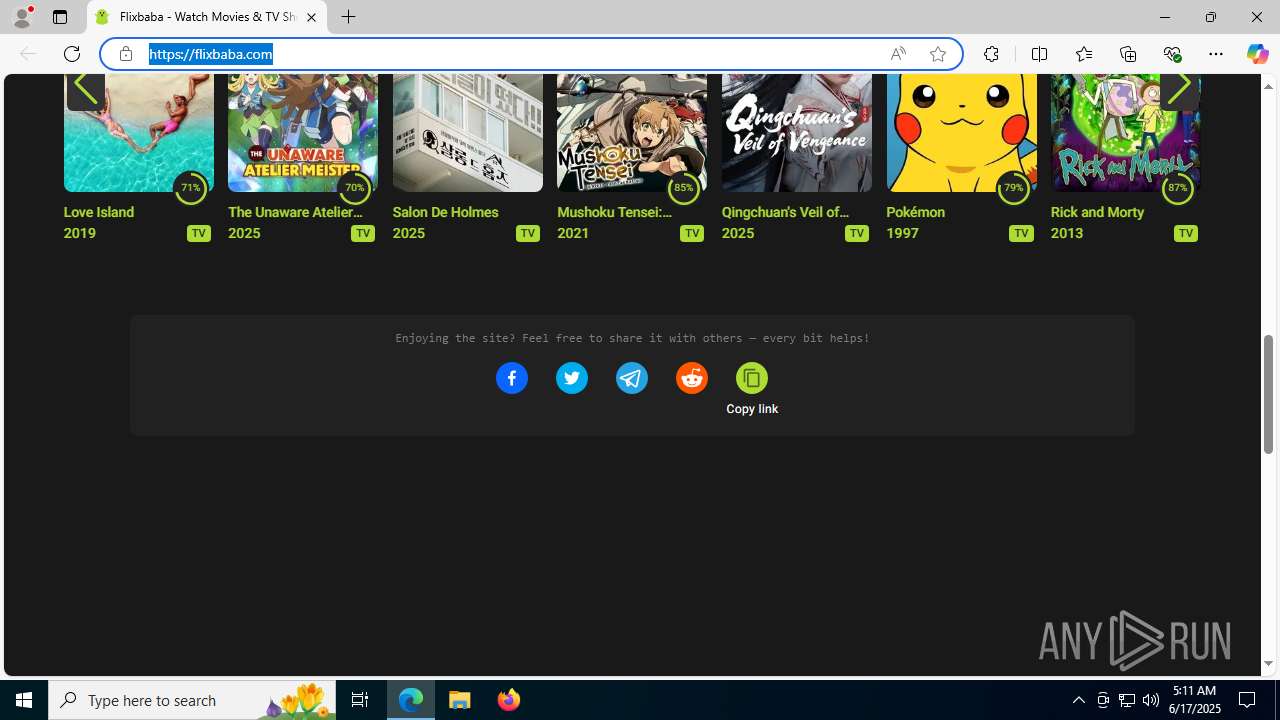Click the 87% rating on Rick and Morty

coord(1177,187)
